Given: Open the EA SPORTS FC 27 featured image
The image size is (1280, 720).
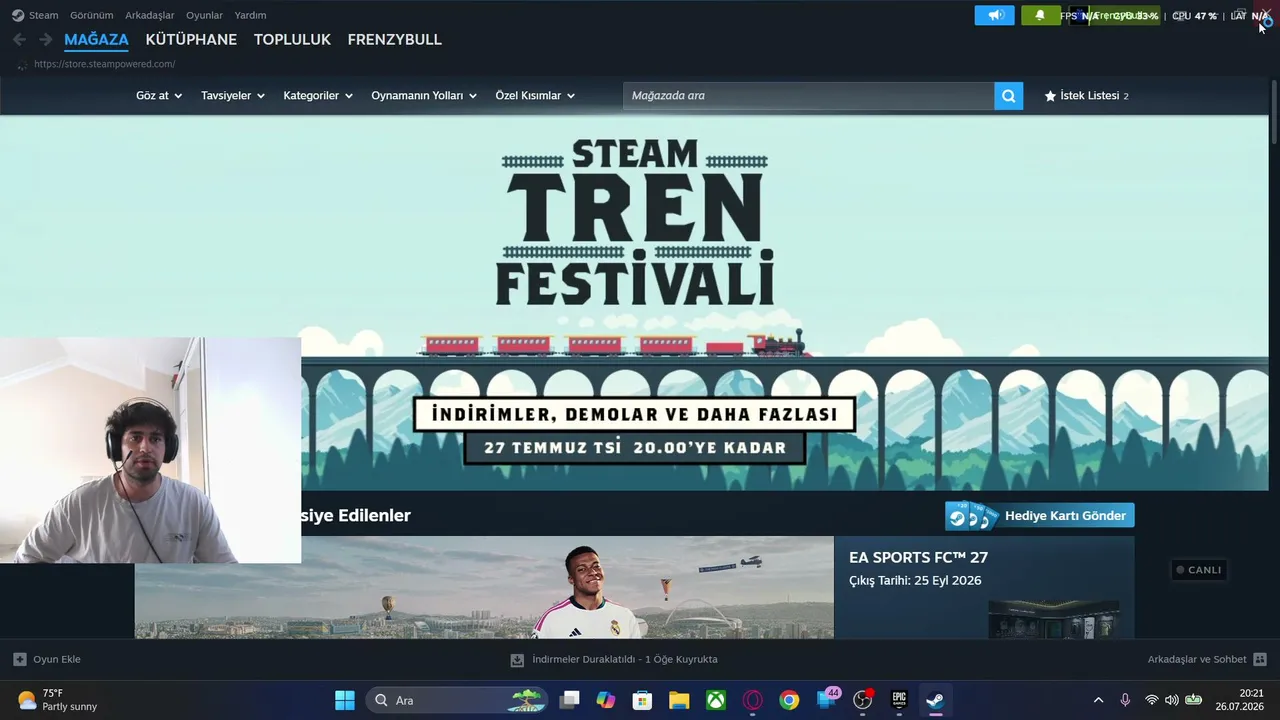Looking at the screenshot, I should click(484, 587).
